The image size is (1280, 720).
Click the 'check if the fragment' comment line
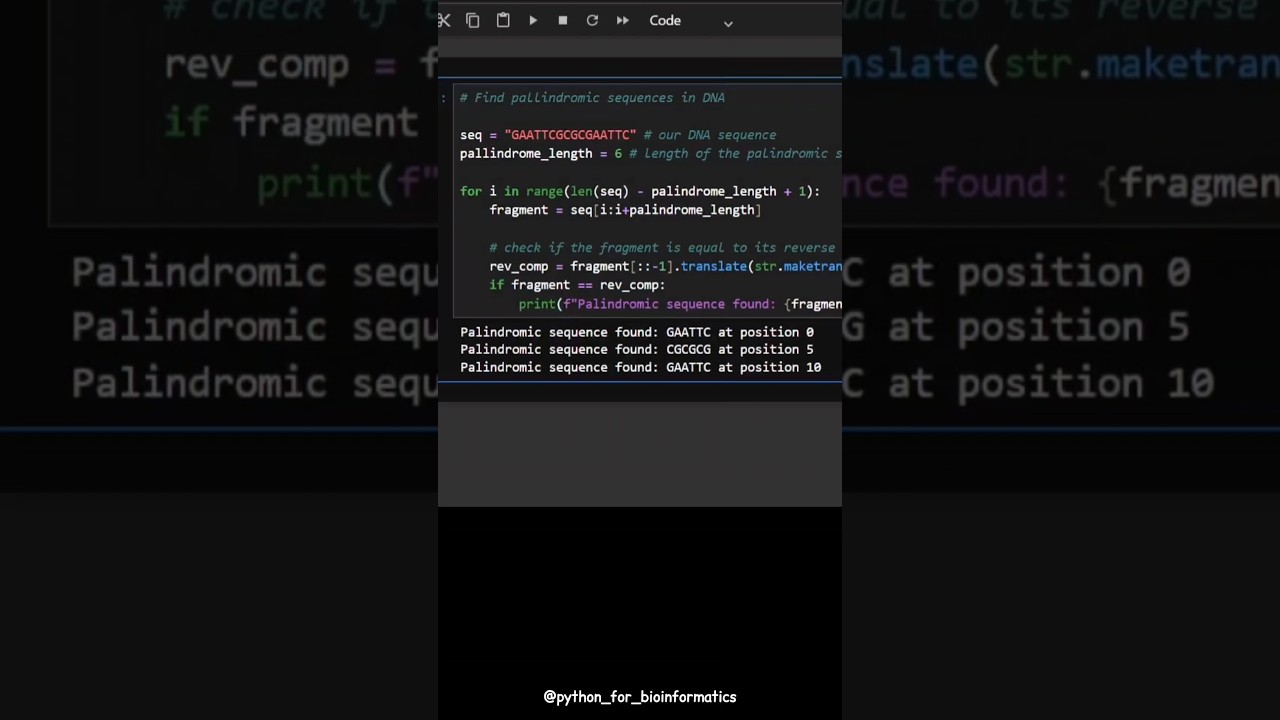pyautogui.click(x=660, y=248)
